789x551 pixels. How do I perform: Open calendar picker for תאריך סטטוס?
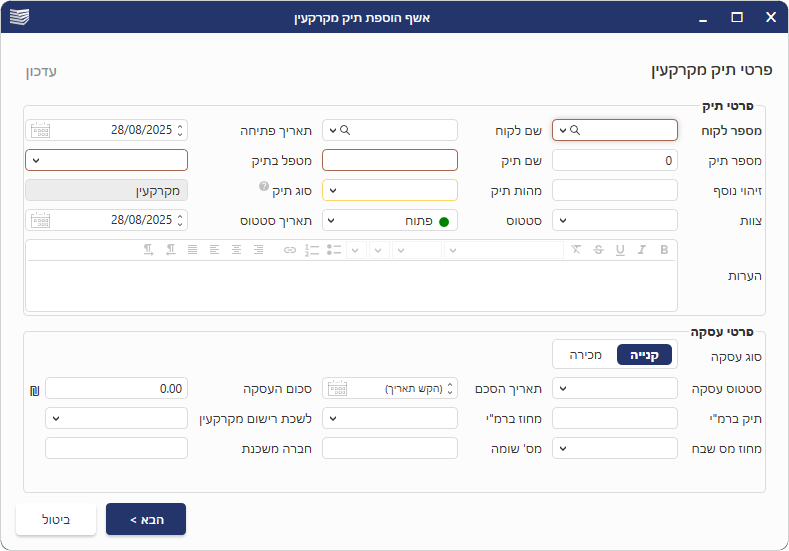coord(40,220)
